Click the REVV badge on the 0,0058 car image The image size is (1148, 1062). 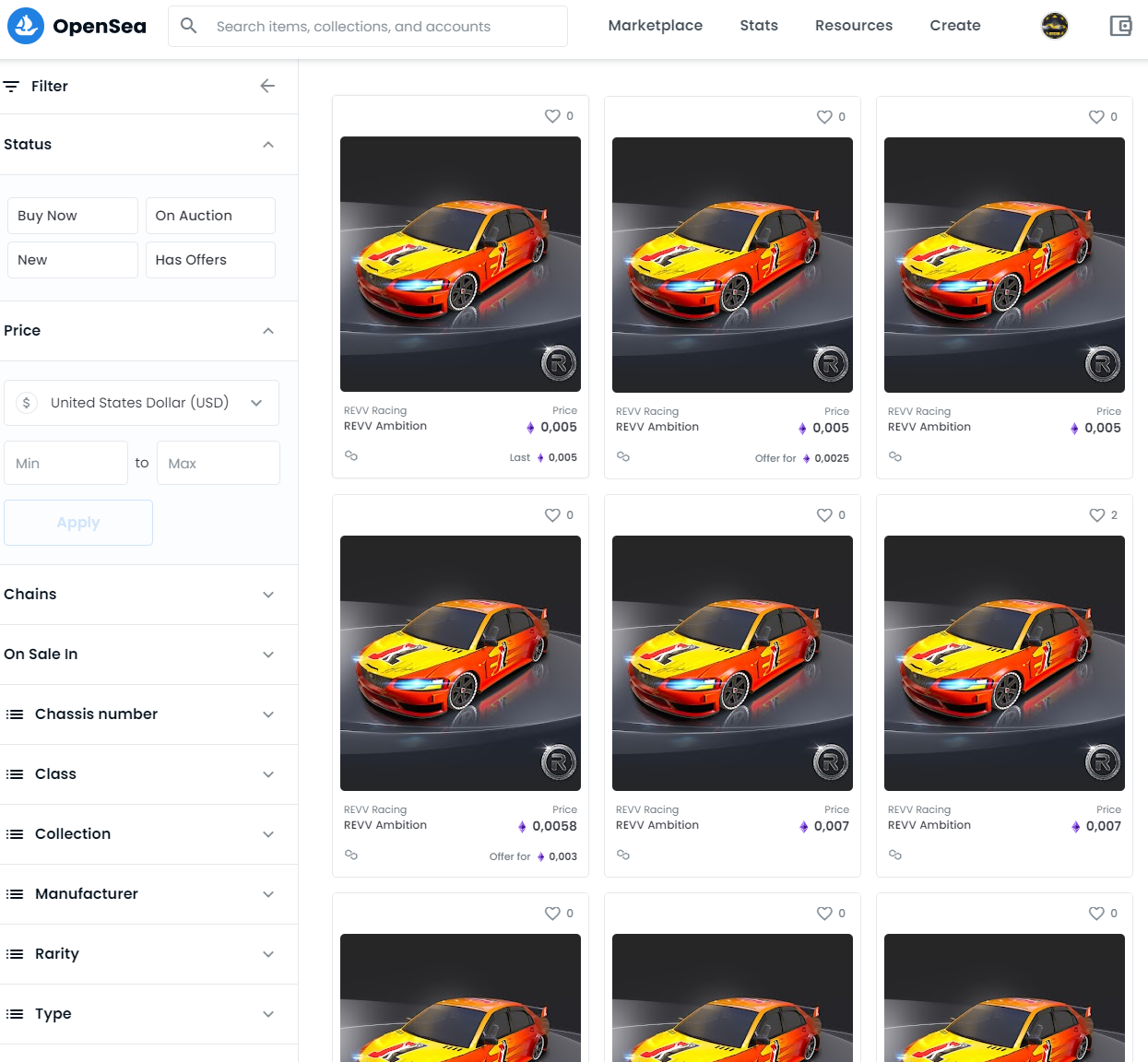[558, 762]
